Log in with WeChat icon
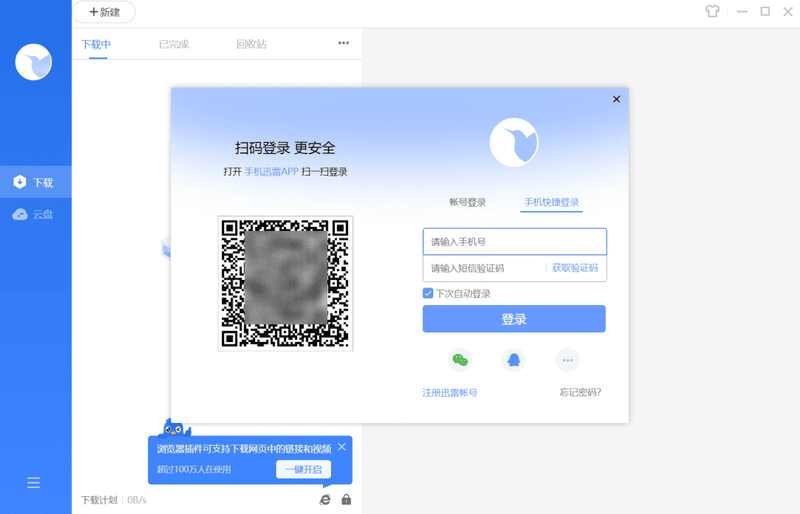 (x=460, y=360)
